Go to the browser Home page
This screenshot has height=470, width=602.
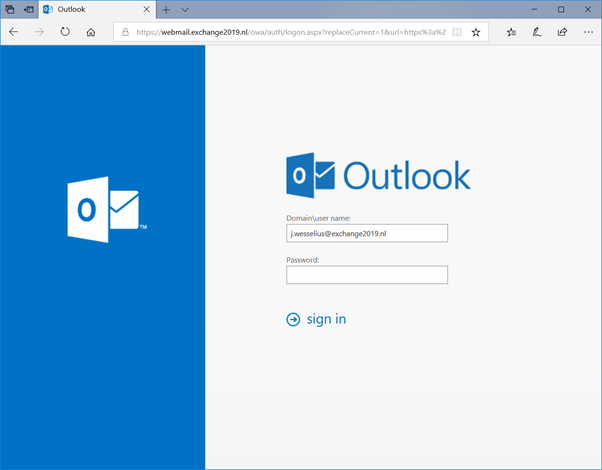(92, 32)
